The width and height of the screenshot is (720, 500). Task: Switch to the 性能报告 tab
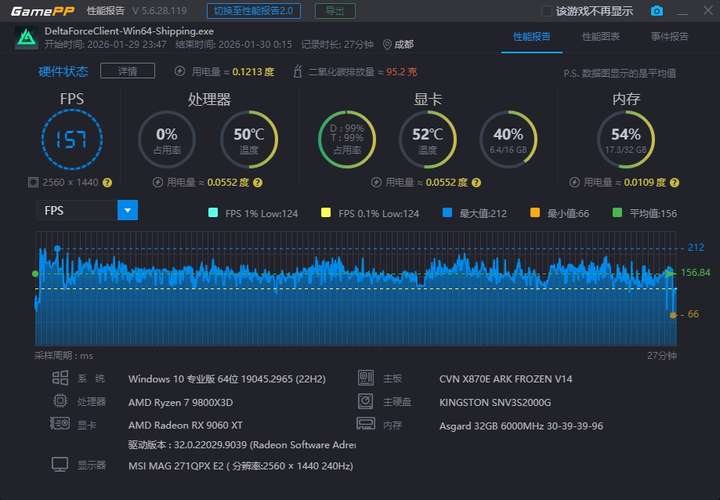pos(531,37)
